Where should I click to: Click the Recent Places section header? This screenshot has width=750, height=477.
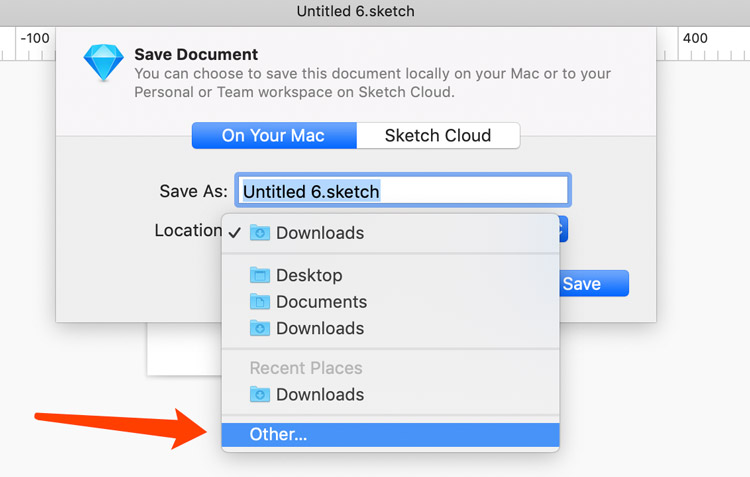click(306, 368)
